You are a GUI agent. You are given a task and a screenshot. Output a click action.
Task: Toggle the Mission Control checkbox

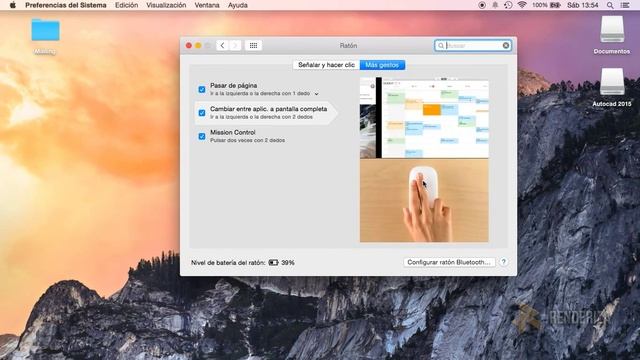pyautogui.click(x=202, y=136)
